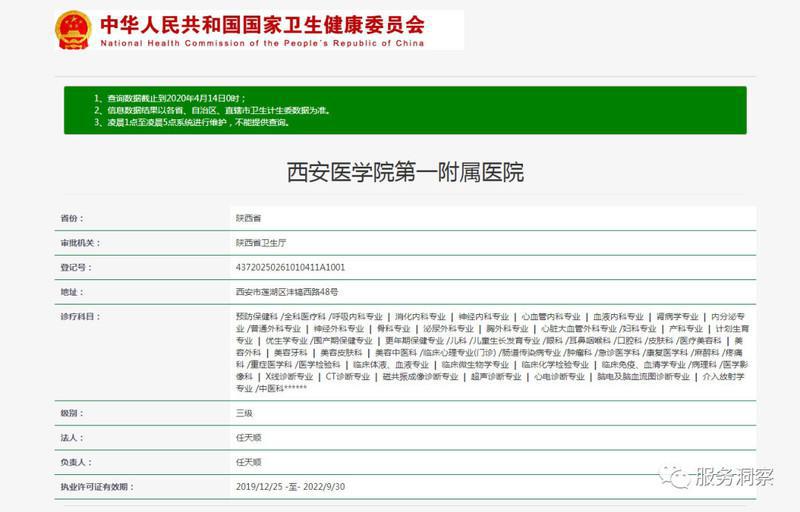Click the English National Health Commission subtitle
This screenshot has width=800, height=512.
tap(261, 43)
